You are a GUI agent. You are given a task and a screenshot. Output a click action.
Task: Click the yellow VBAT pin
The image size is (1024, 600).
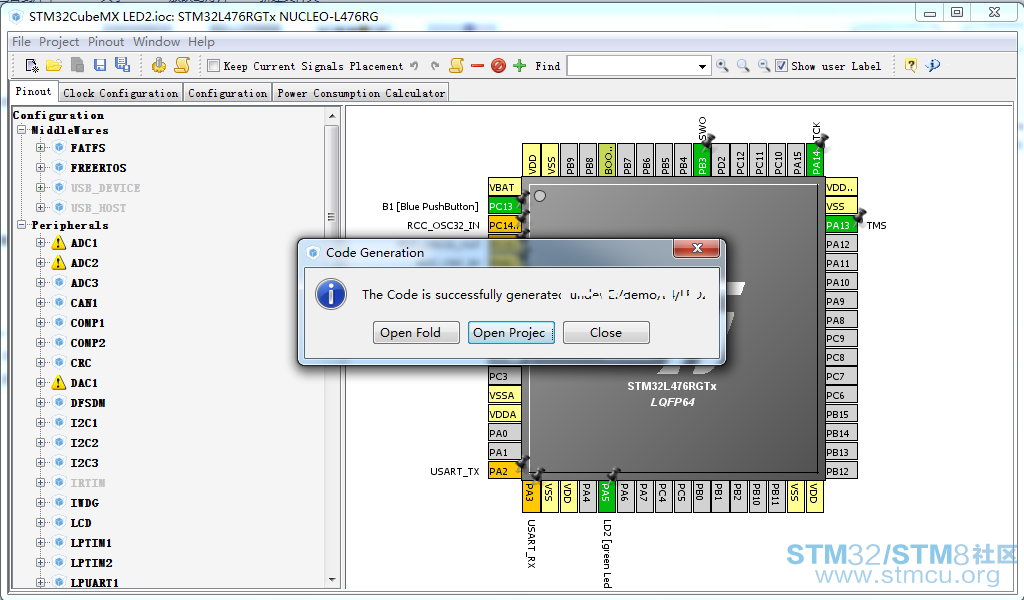pyautogui.click(x=504, y=187)
